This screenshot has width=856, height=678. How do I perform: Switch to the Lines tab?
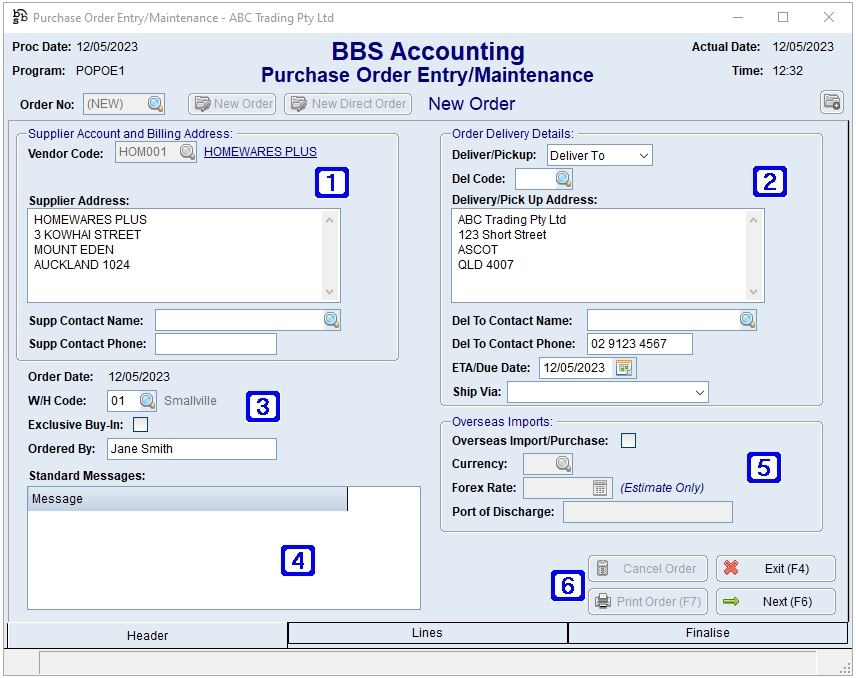tap(428, 633)
